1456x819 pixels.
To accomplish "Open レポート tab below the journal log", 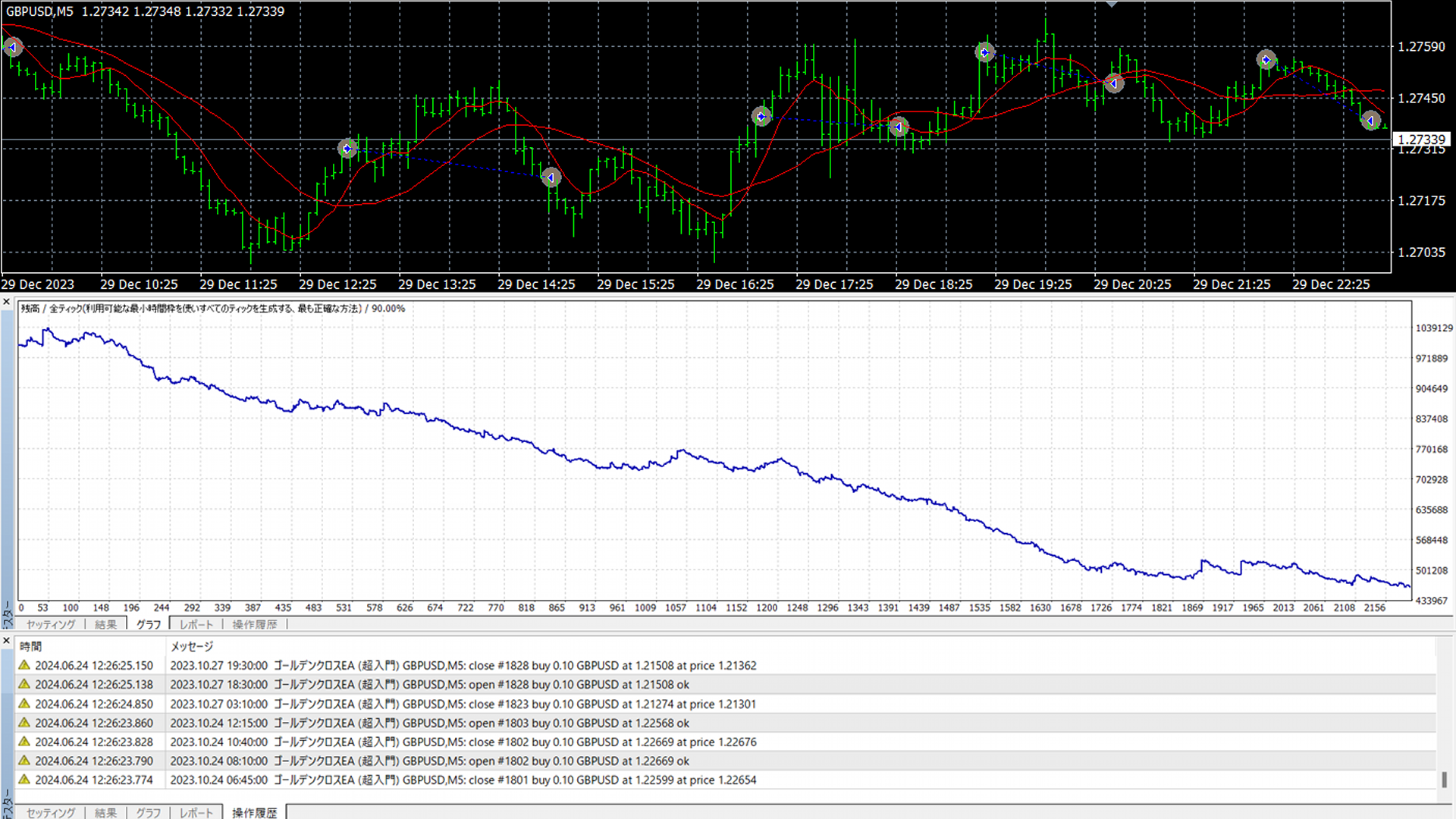I will pyautogui.click(x=196, y=812).
